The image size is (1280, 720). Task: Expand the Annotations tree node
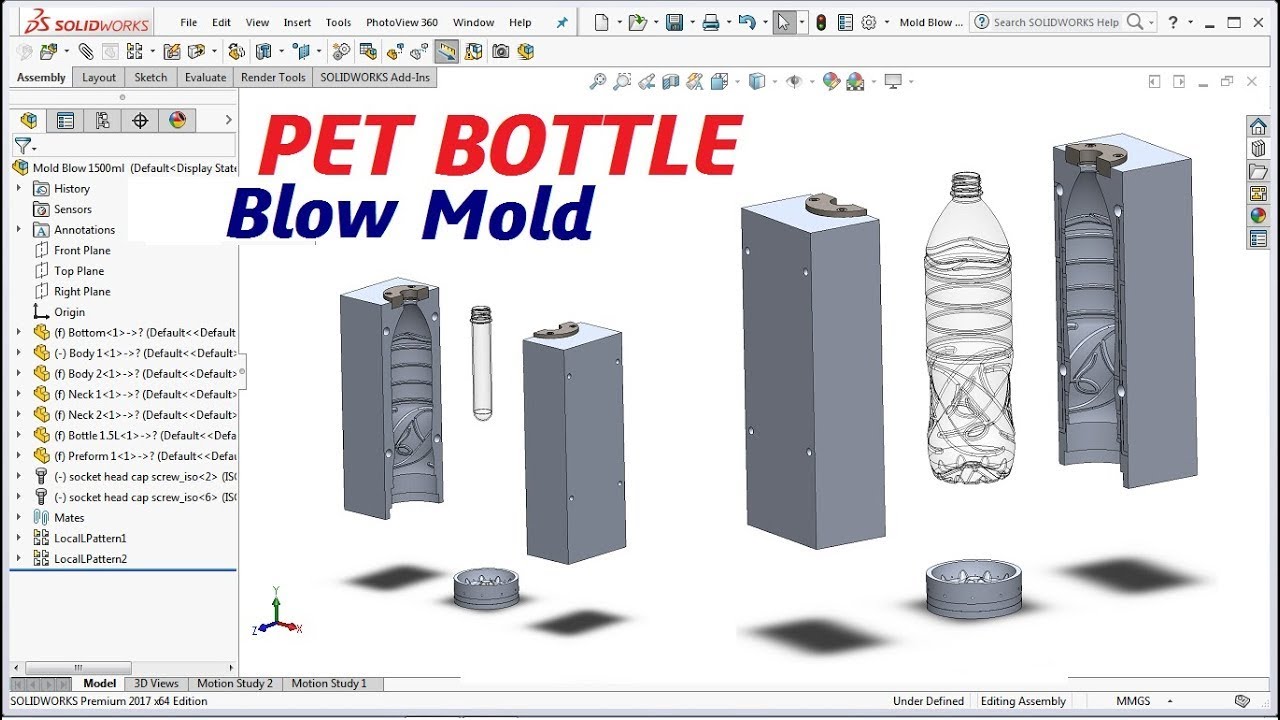[18, 229]
